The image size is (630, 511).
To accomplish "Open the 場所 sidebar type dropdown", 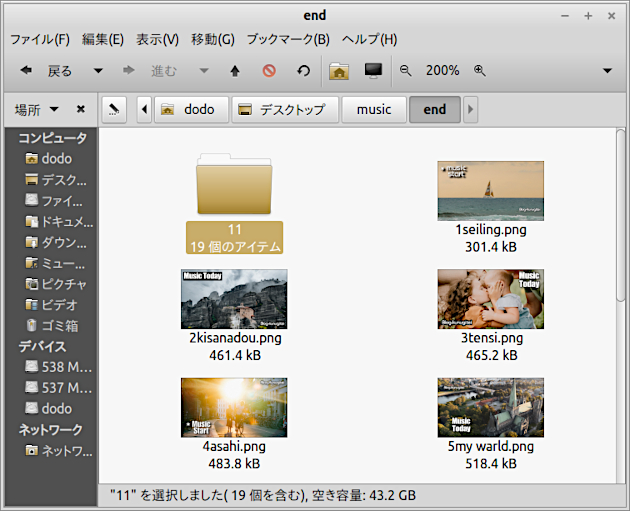I will point(37,109).
